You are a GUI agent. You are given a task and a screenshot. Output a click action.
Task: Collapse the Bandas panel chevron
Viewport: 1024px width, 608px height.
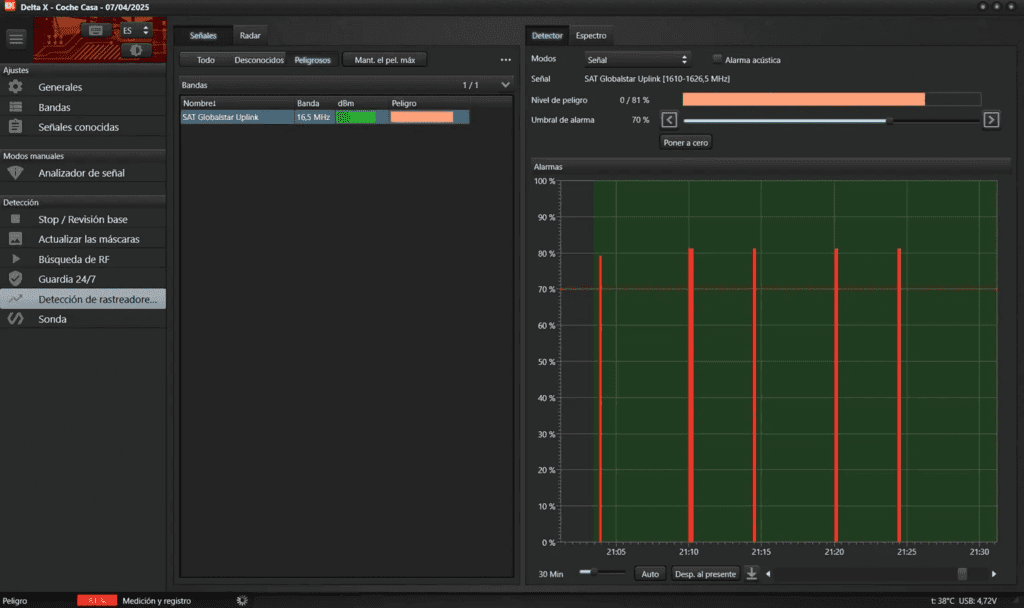point(505,85)
